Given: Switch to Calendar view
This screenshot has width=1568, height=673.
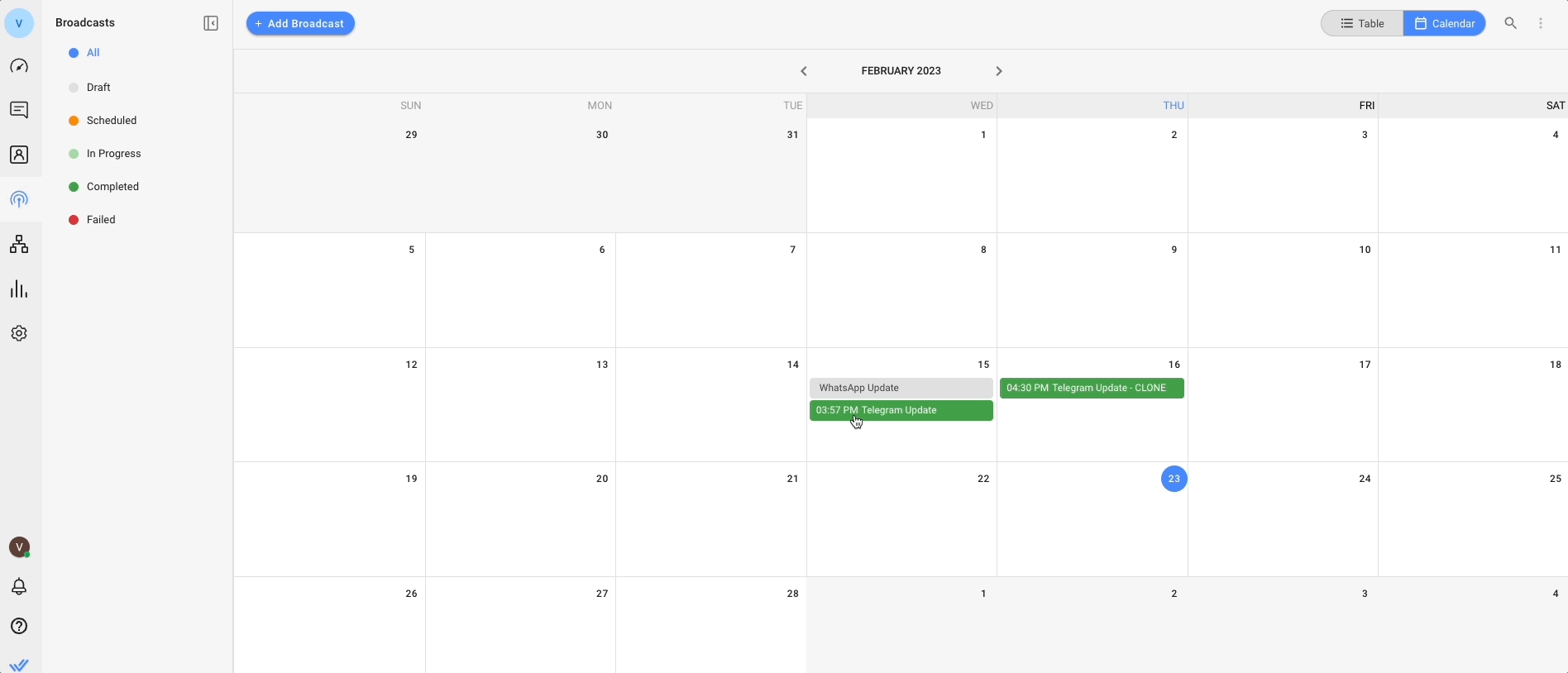Looking at the screenshot, I should (1445, 24).
